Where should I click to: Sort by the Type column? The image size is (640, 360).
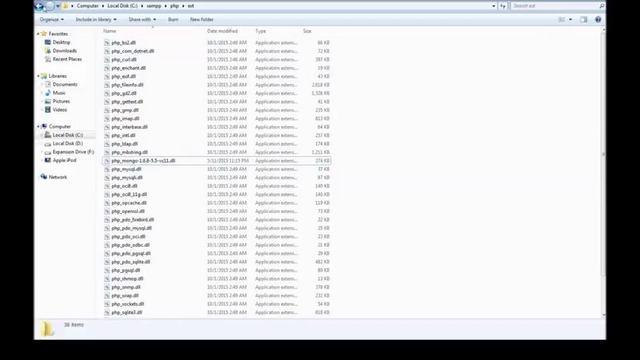260,31
